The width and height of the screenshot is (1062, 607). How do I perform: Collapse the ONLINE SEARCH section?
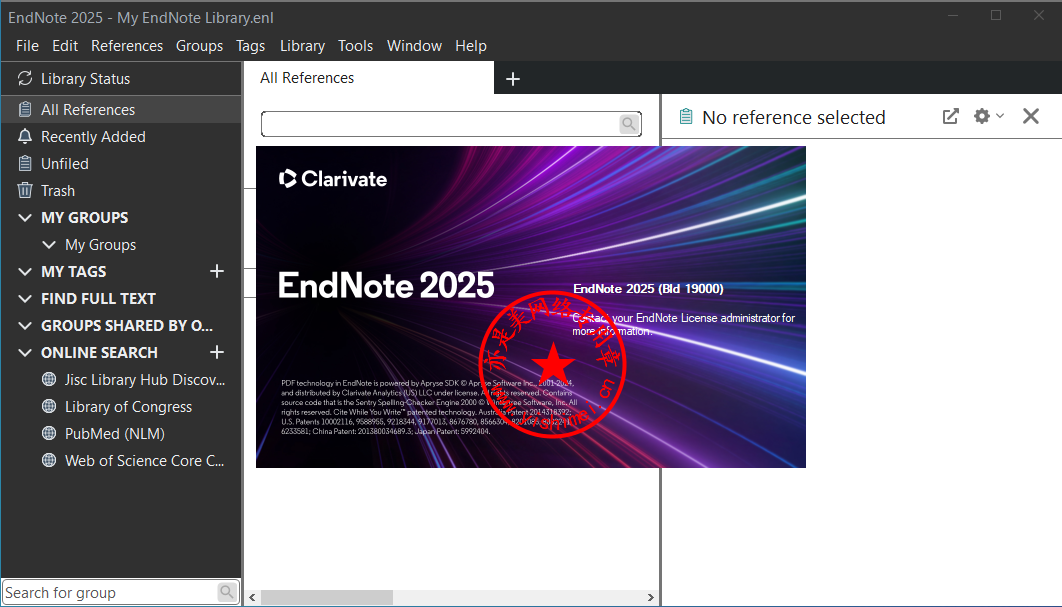[25, 353]
